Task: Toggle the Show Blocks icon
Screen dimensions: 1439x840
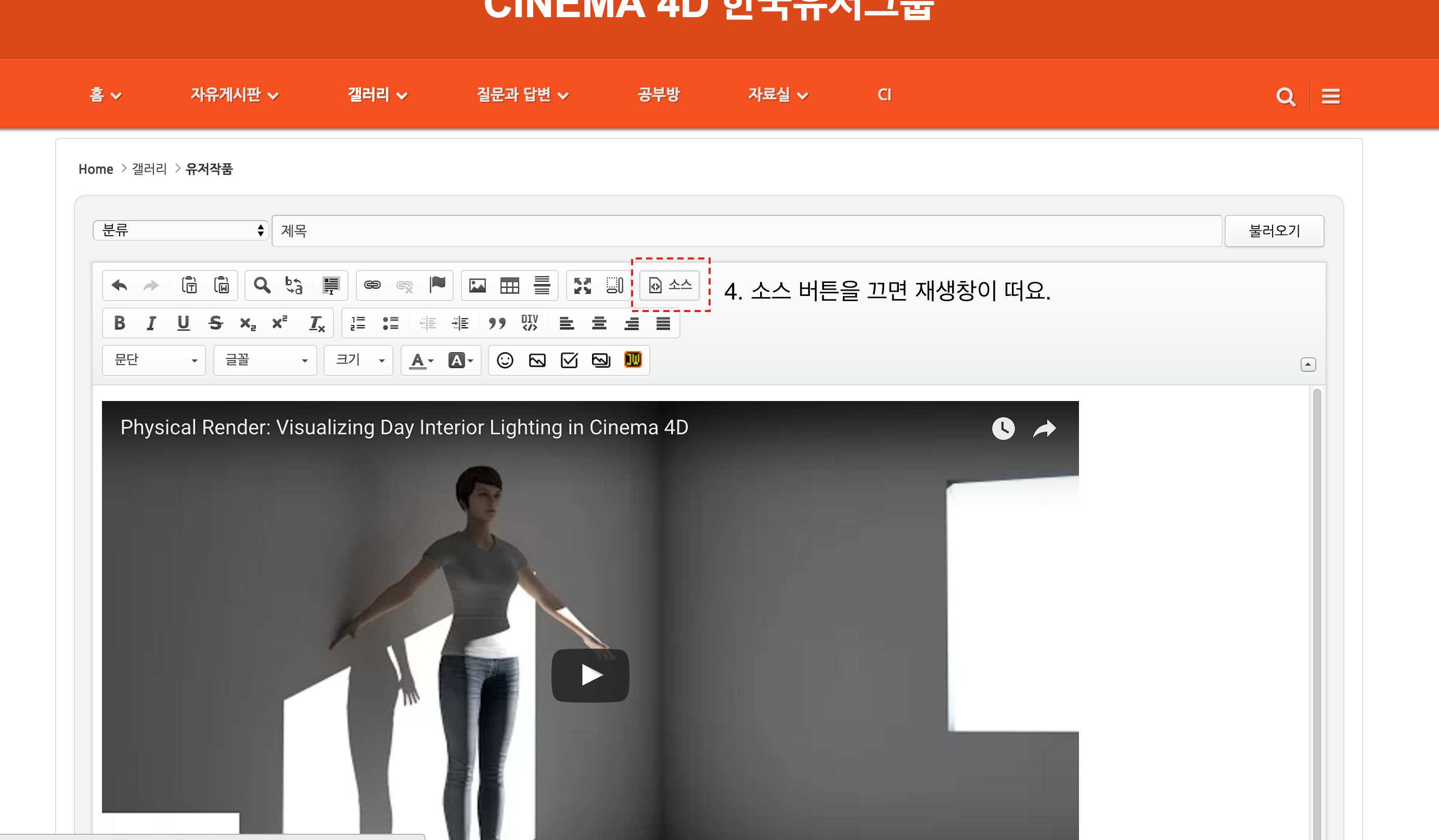Action: [614, 285]
